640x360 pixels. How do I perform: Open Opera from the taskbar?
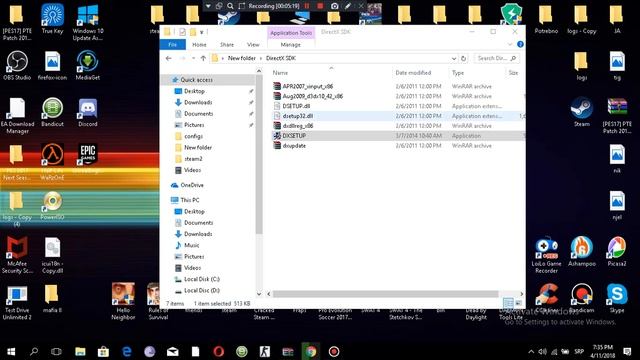[218, 351]
